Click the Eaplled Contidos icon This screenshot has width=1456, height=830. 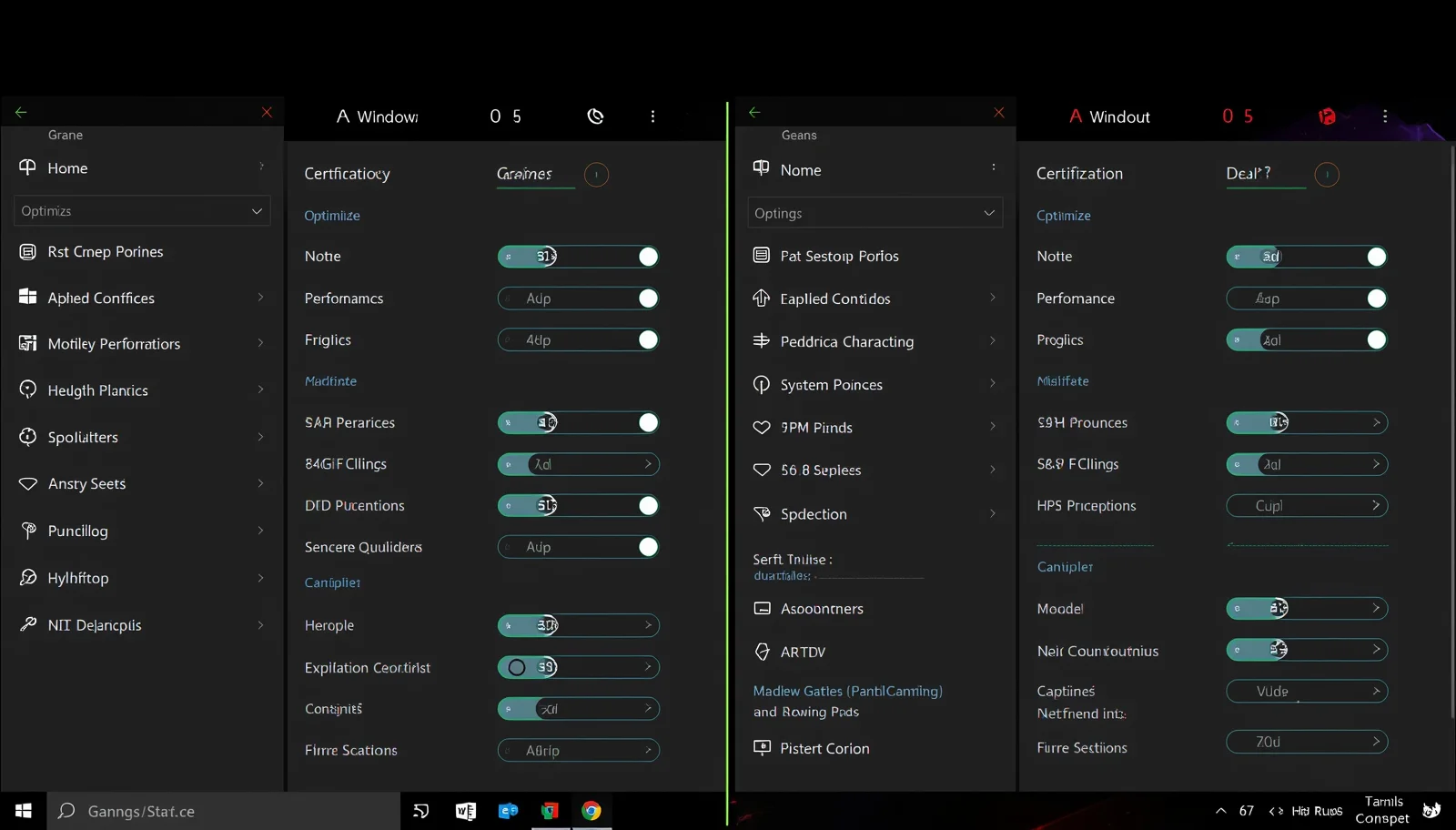pyautogui.click(x=762, y=298)
